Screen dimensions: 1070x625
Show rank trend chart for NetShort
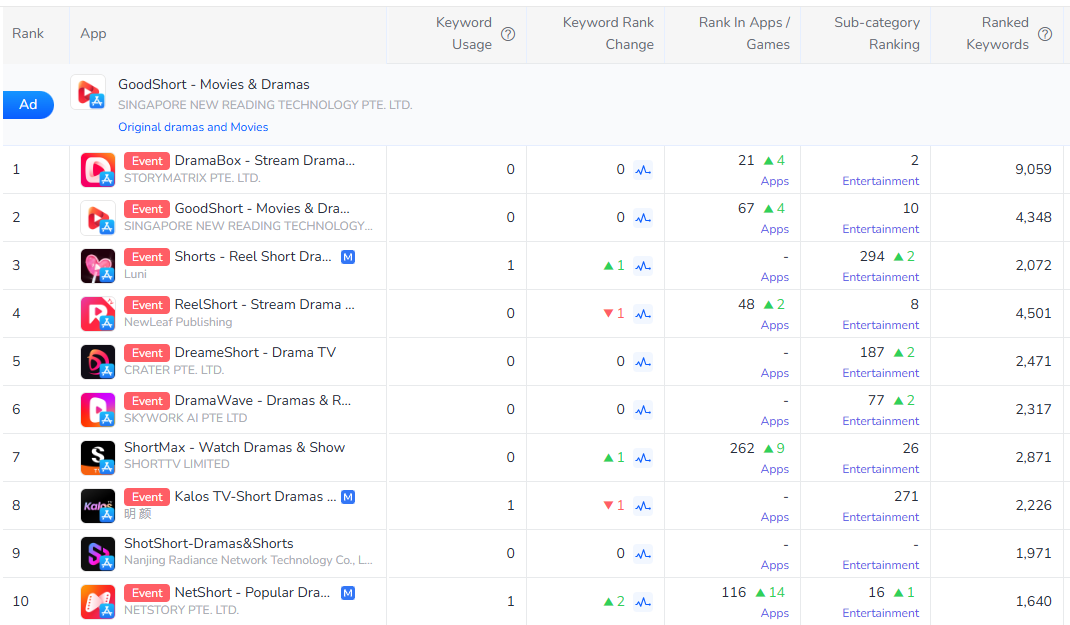[x=643, y=602]
